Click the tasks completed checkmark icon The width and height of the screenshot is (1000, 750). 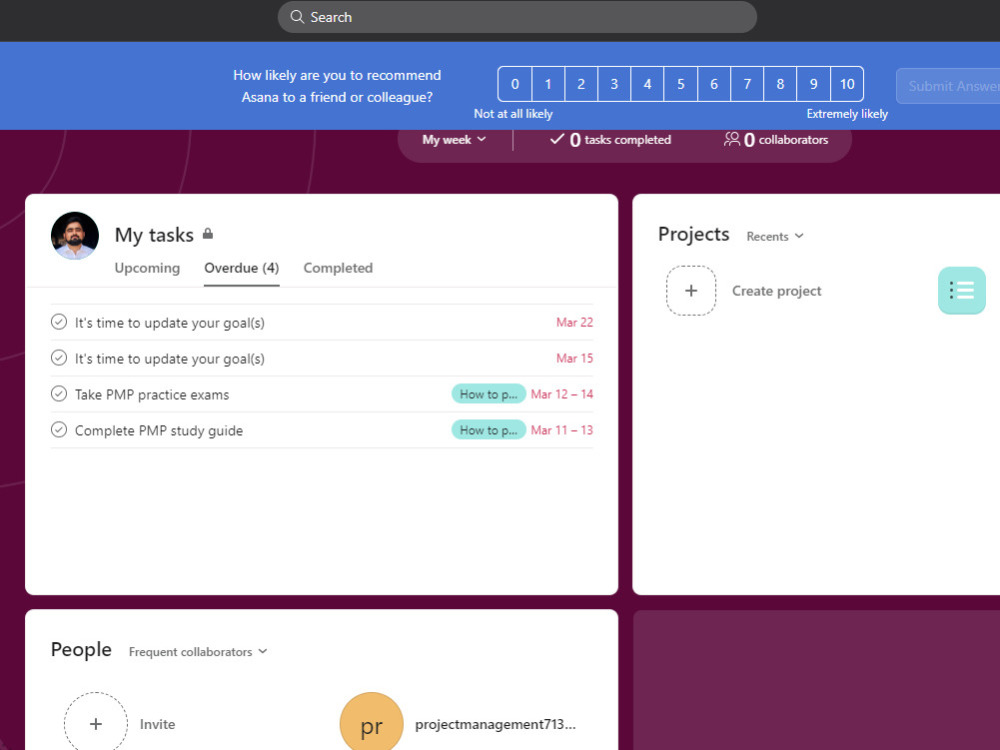557,139
